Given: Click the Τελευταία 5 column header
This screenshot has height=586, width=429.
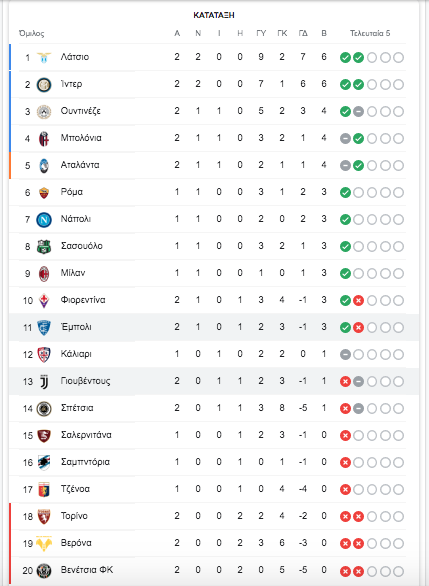Looking at the screenshot, I should 370,33.
